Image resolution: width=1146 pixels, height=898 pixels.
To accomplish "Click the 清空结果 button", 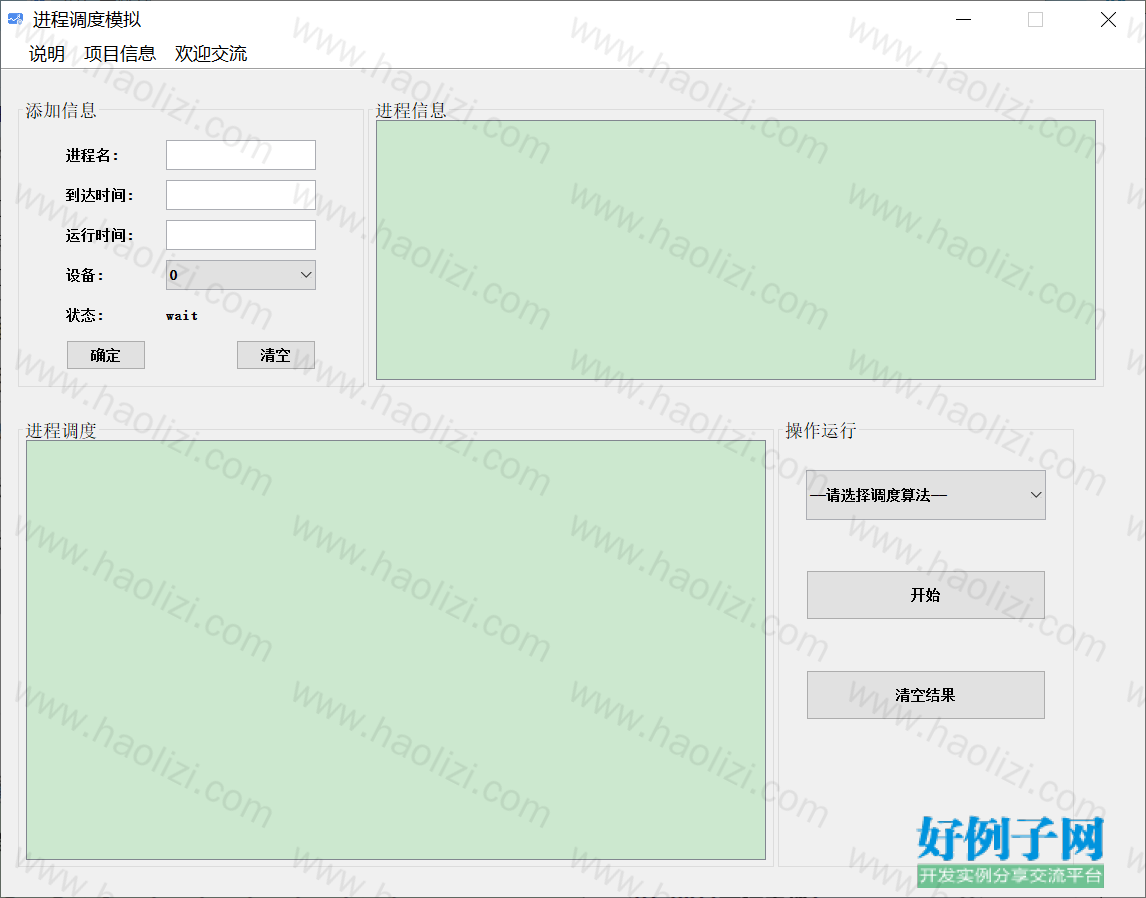I will click(925, 695).
